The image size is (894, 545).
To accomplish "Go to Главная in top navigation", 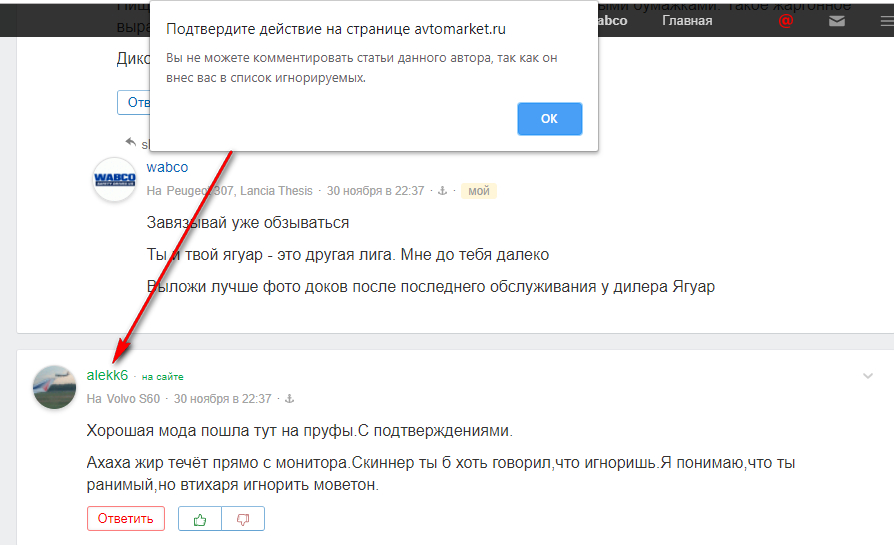I will tap(687, 21).
